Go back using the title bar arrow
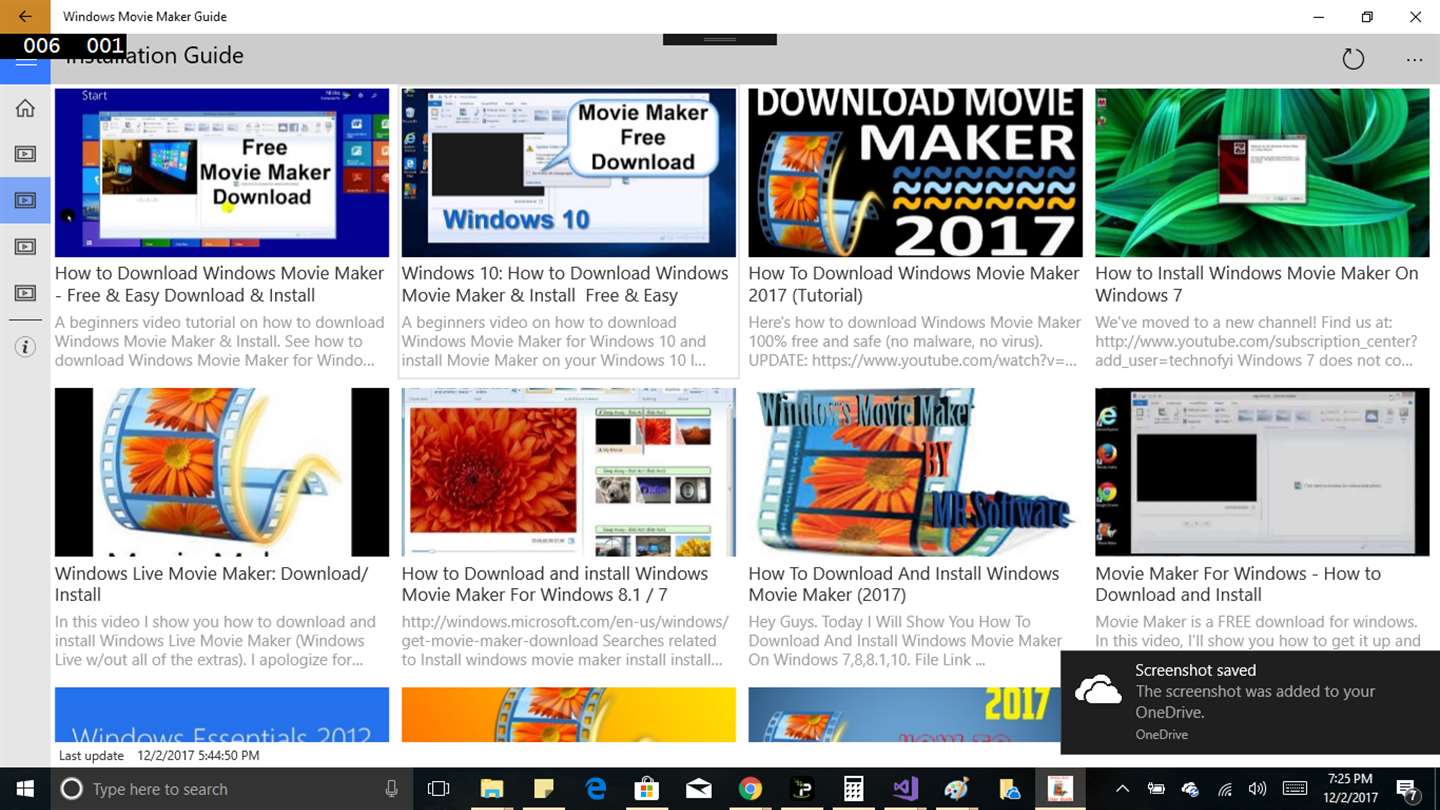Image resolution: width=1440 pixels, height=810 pixels. coord(25,17)
